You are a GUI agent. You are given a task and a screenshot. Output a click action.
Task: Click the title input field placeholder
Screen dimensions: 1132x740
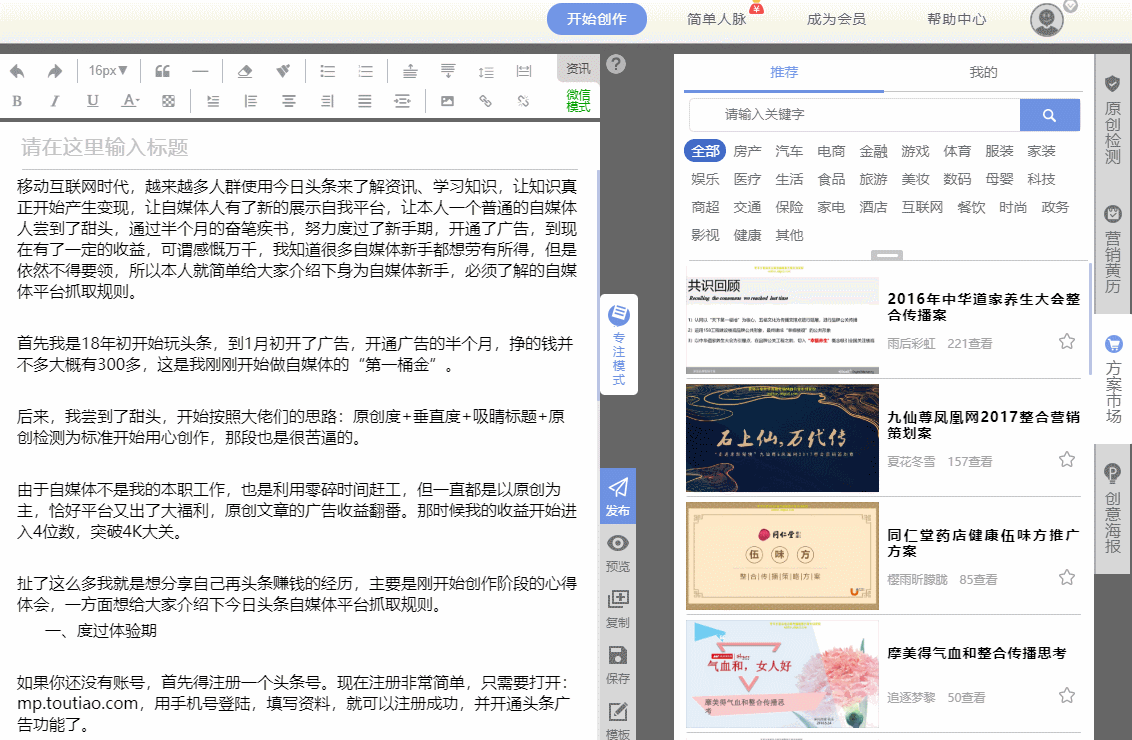(x=300, y=147)
